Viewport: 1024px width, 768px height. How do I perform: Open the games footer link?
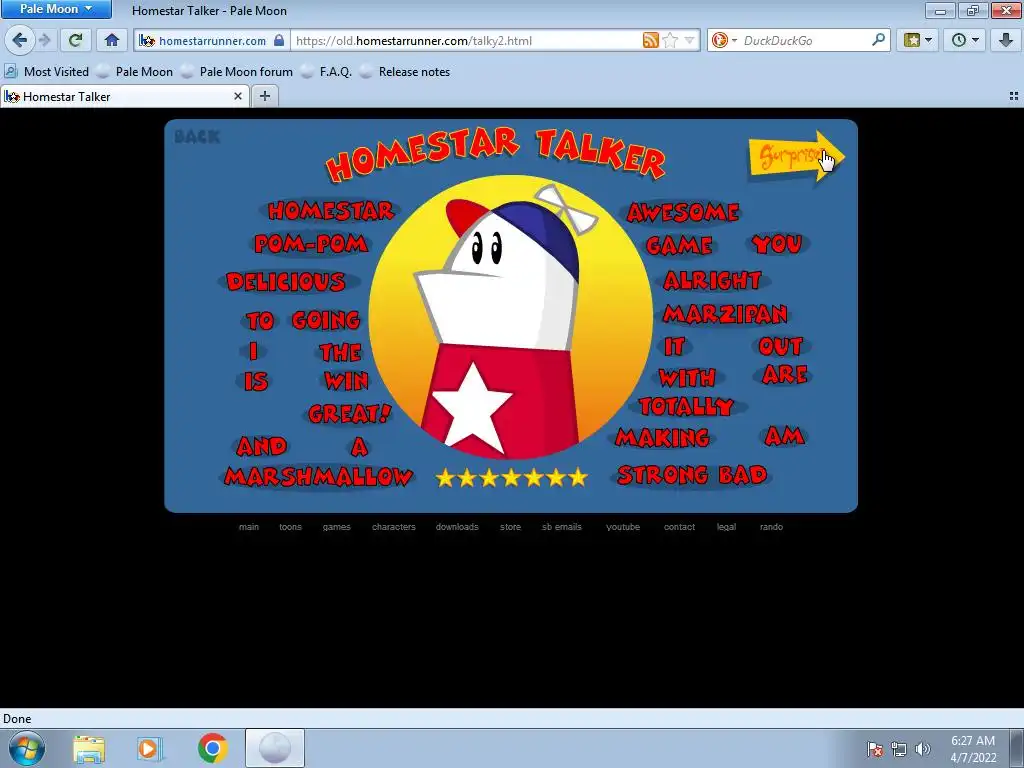tap(336, 527)
